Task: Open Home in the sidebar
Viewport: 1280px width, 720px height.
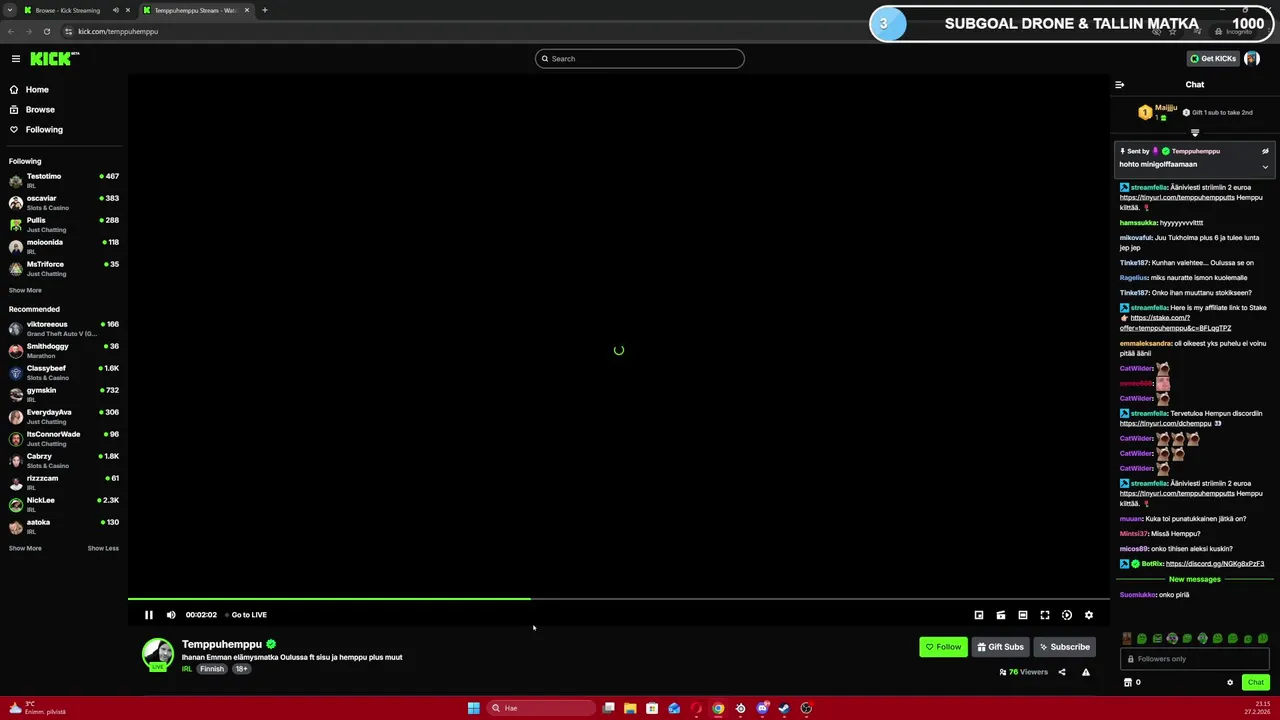Action: click(37, 90)
